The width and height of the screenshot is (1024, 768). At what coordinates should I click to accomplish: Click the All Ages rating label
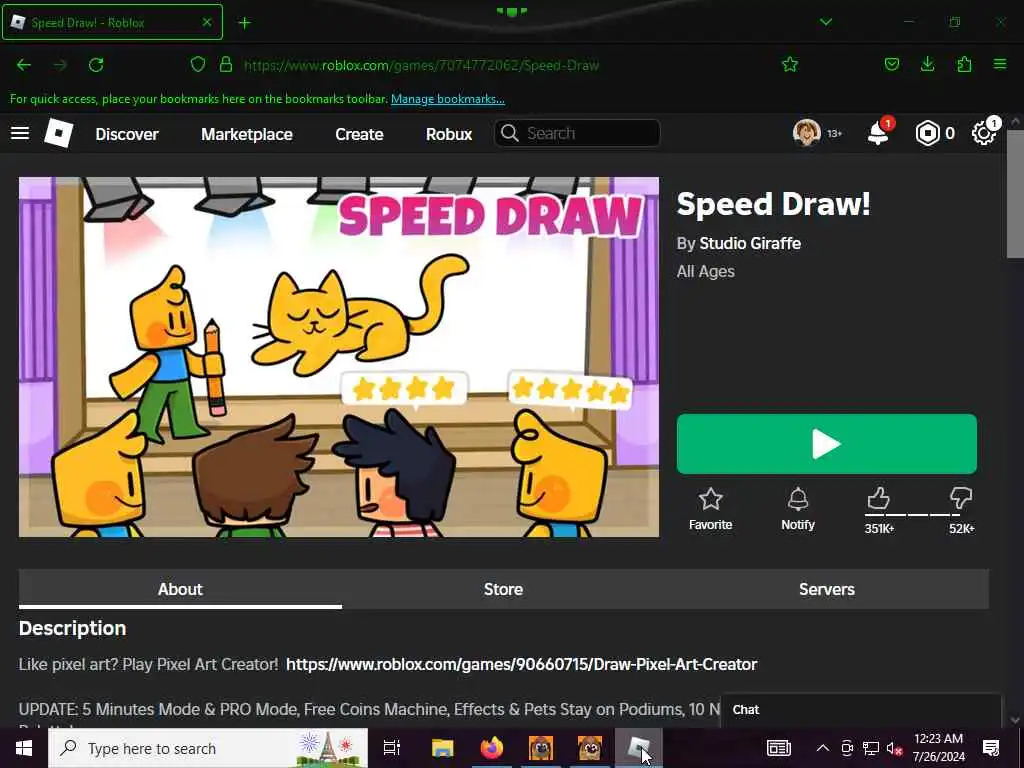[705, 272]
